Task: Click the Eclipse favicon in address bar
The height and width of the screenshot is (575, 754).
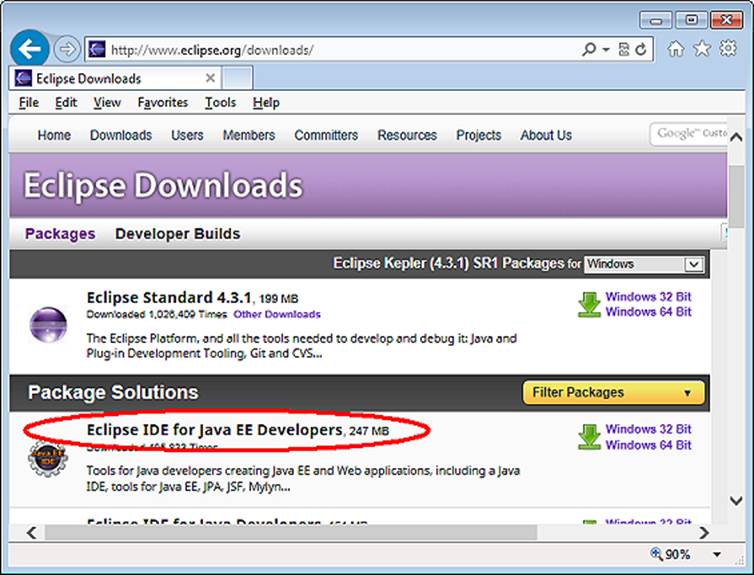Action: point(97,49)
